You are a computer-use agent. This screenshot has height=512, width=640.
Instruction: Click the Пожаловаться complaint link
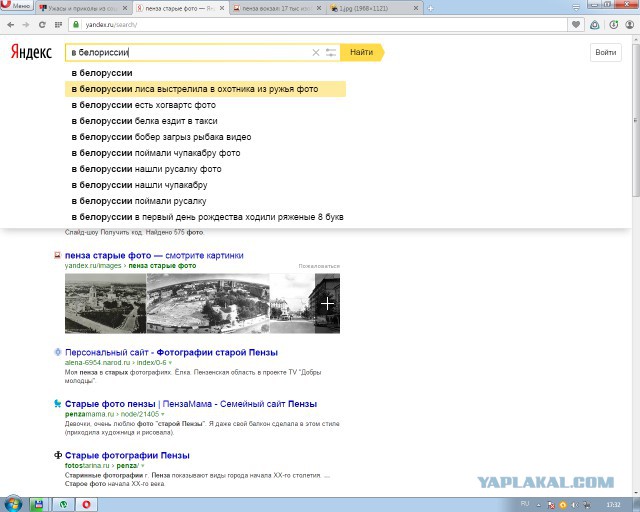tap(319, 266)
